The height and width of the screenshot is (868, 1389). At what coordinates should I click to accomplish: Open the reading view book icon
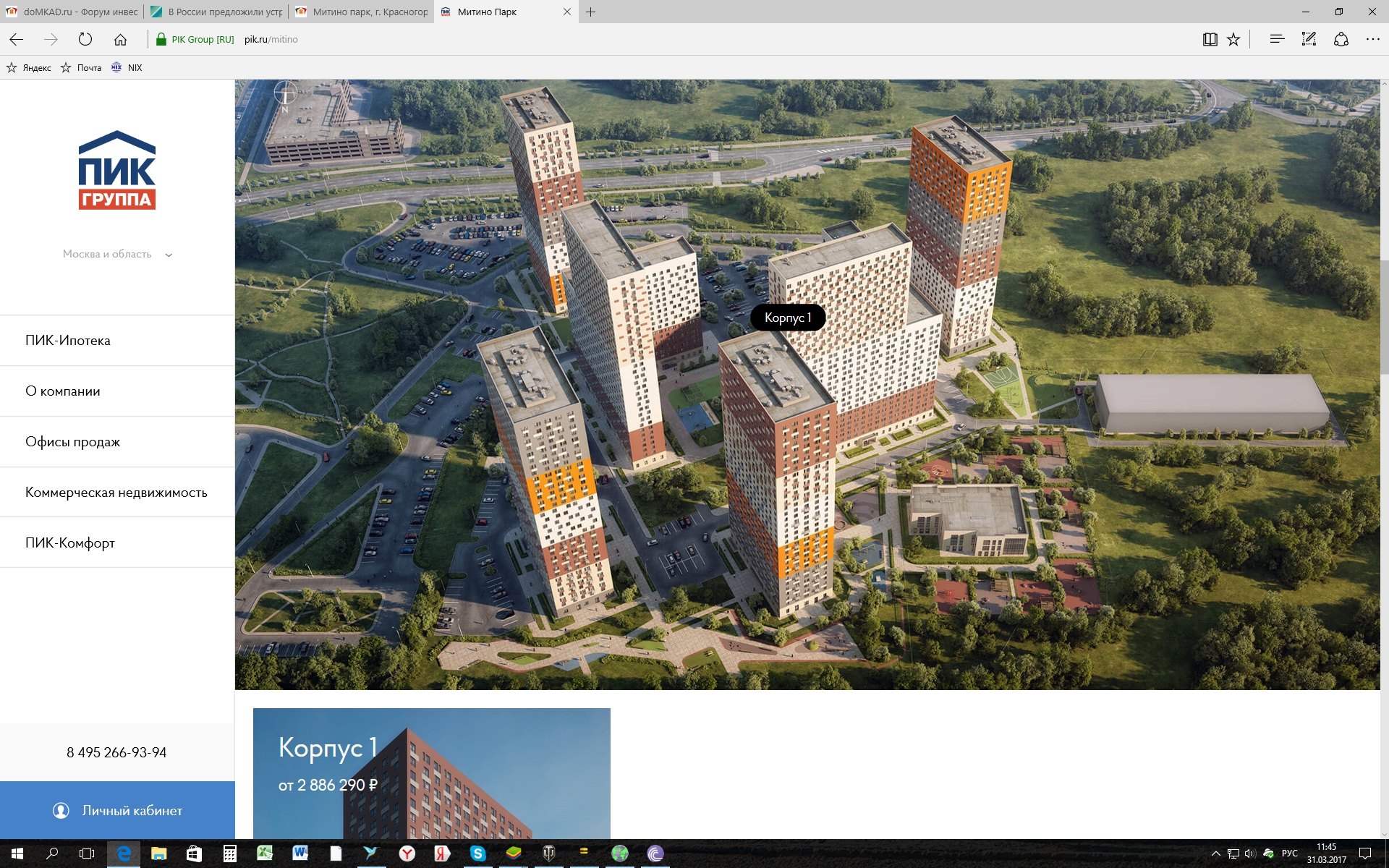pyautogui.click(x=1210, y=40)
